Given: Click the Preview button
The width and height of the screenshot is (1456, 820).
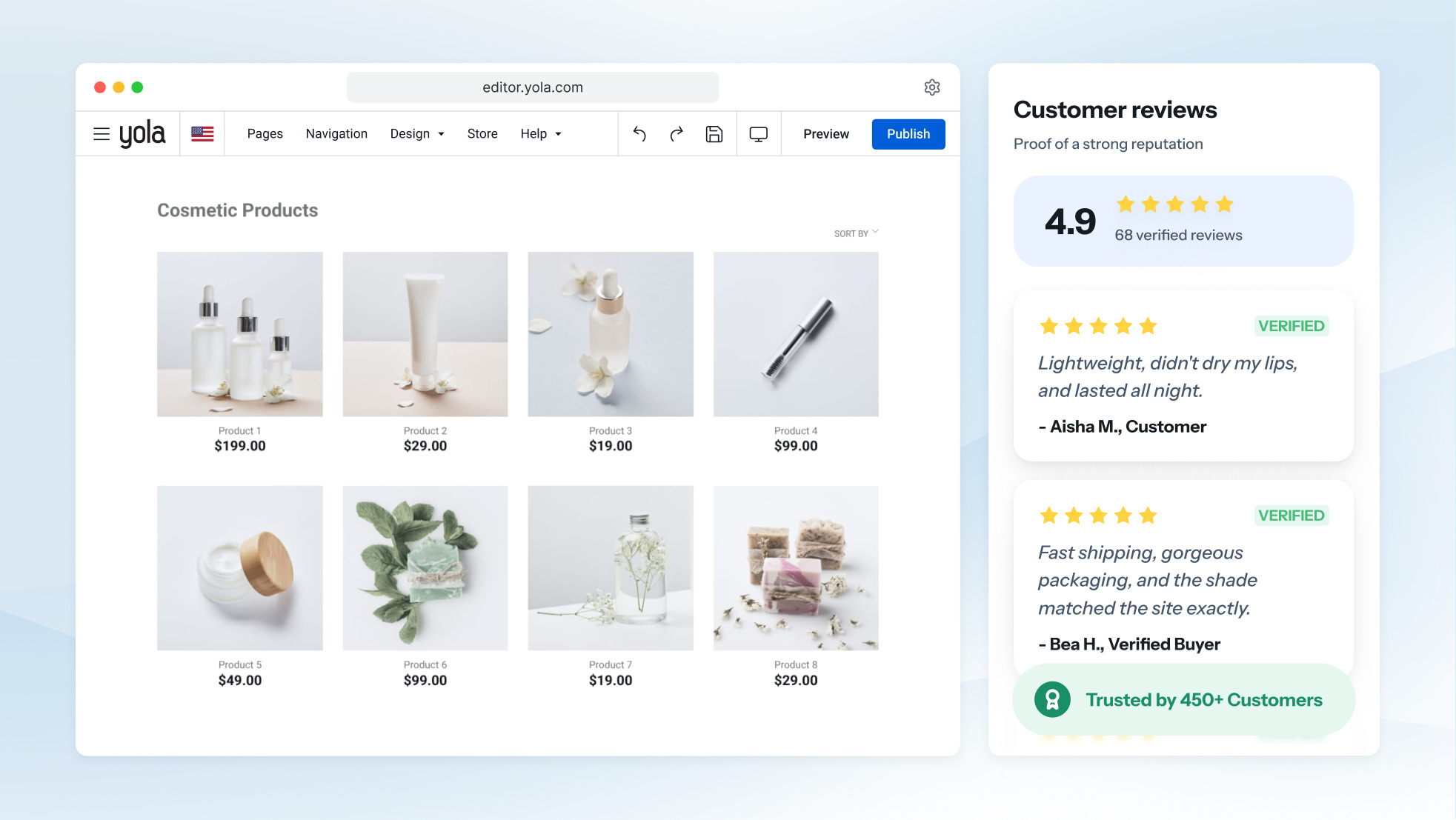Looking at the screenshot, I should [826, 134].
